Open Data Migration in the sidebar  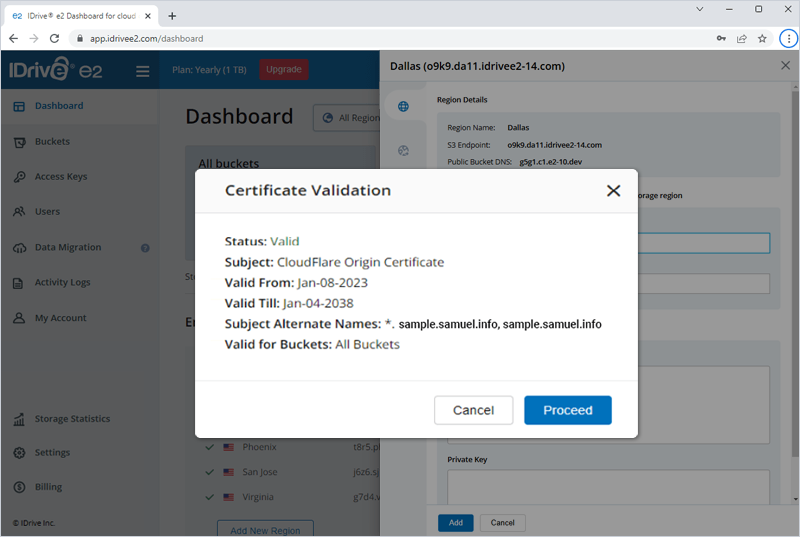pyautogui.click(x=68, y=247)
